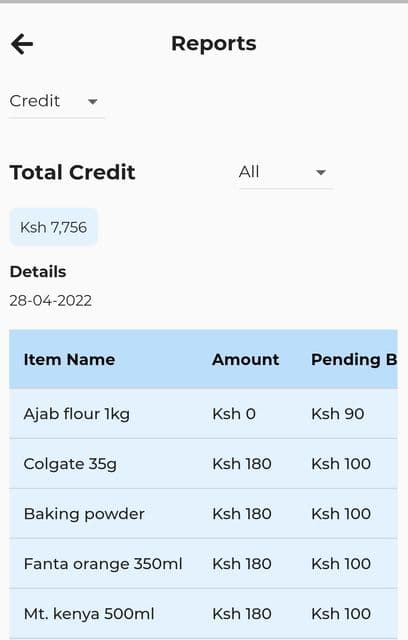Screen dimensions: 408x640
Task: Click the Item Name column header
Action: 69,360
